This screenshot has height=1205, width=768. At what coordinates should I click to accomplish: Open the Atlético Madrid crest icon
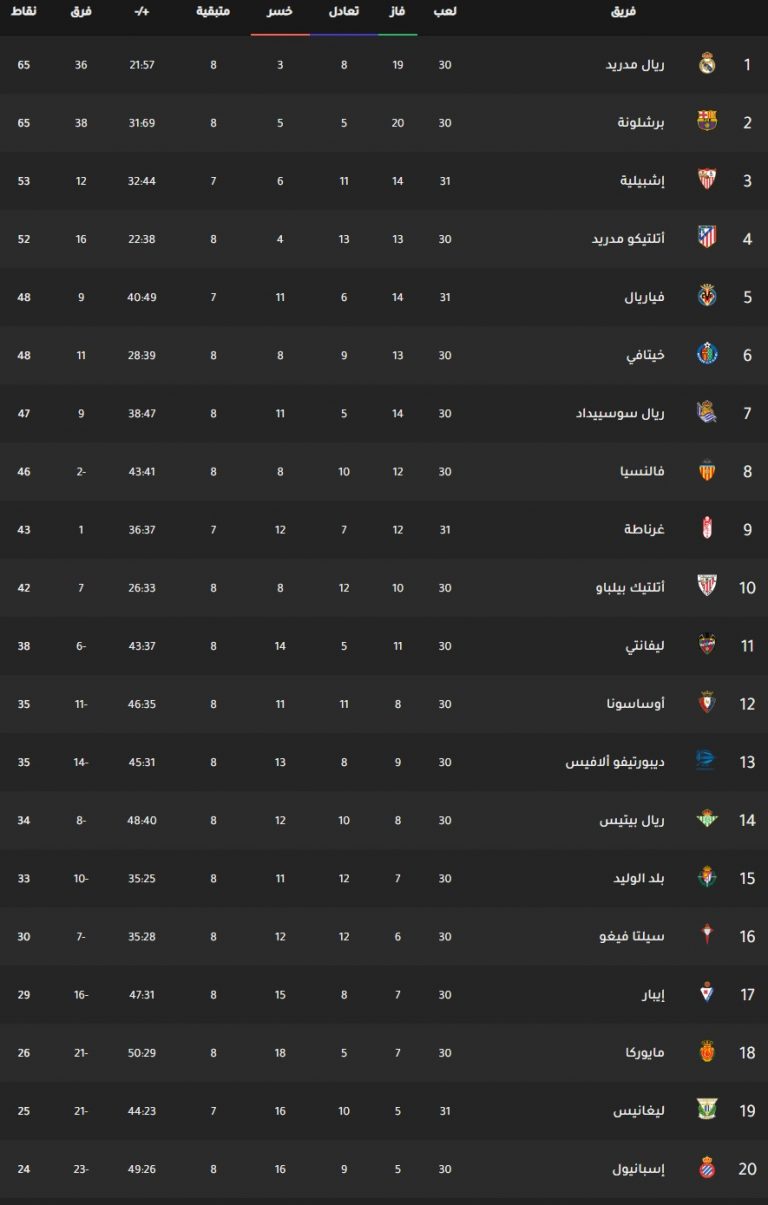(x=707, y=239)
